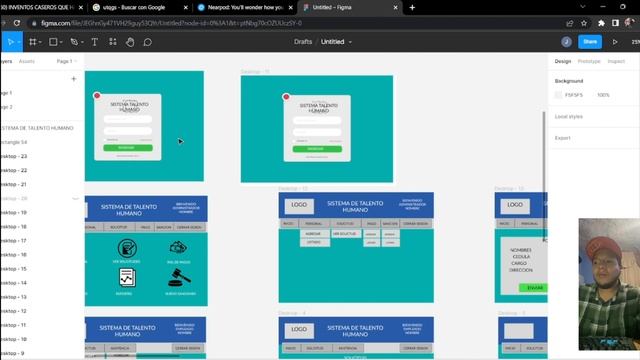Open the user avatar in toolbar
Viewport: 640px width, 360px height.
point(566,42)
